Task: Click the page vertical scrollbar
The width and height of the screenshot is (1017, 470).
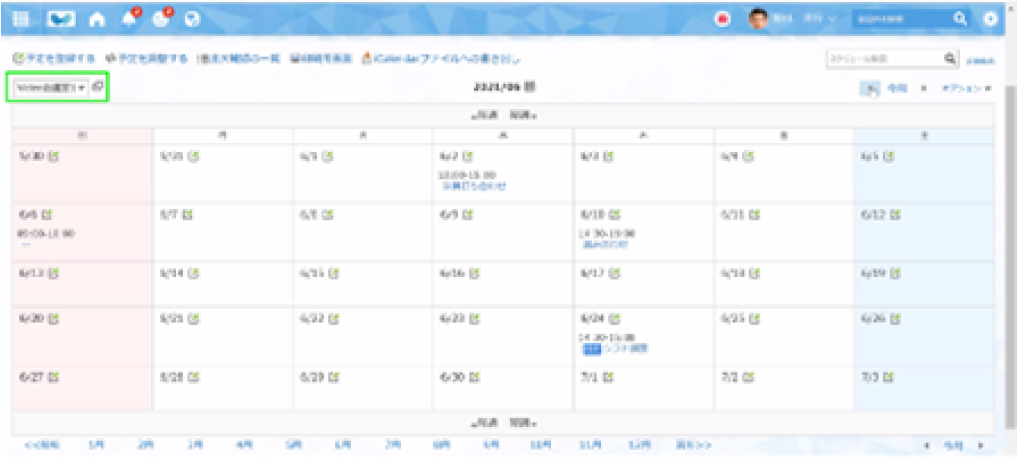Action: click(x=1010, y=259)
